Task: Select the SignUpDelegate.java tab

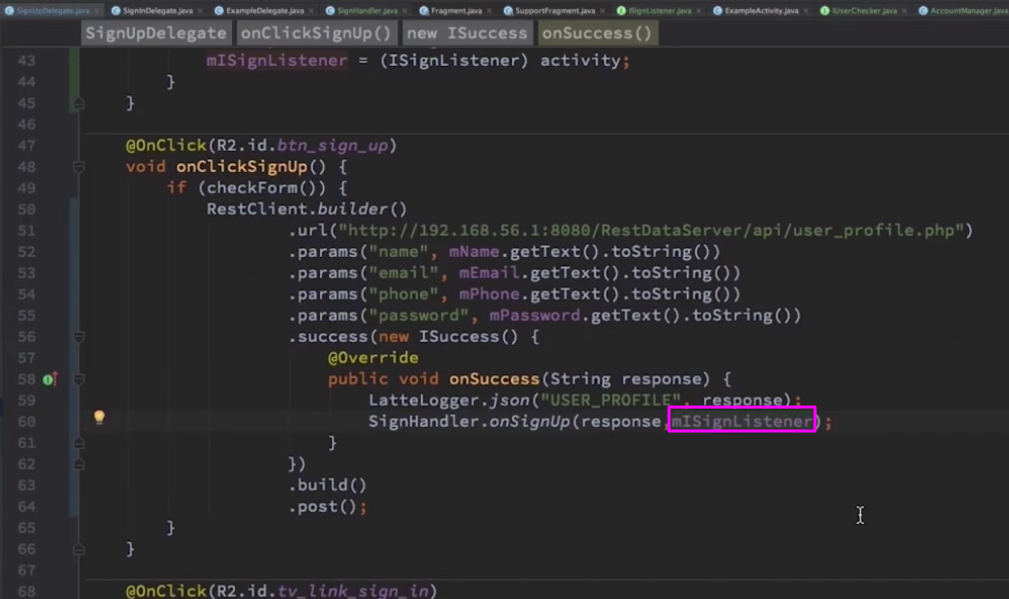Action: (52, 10)
